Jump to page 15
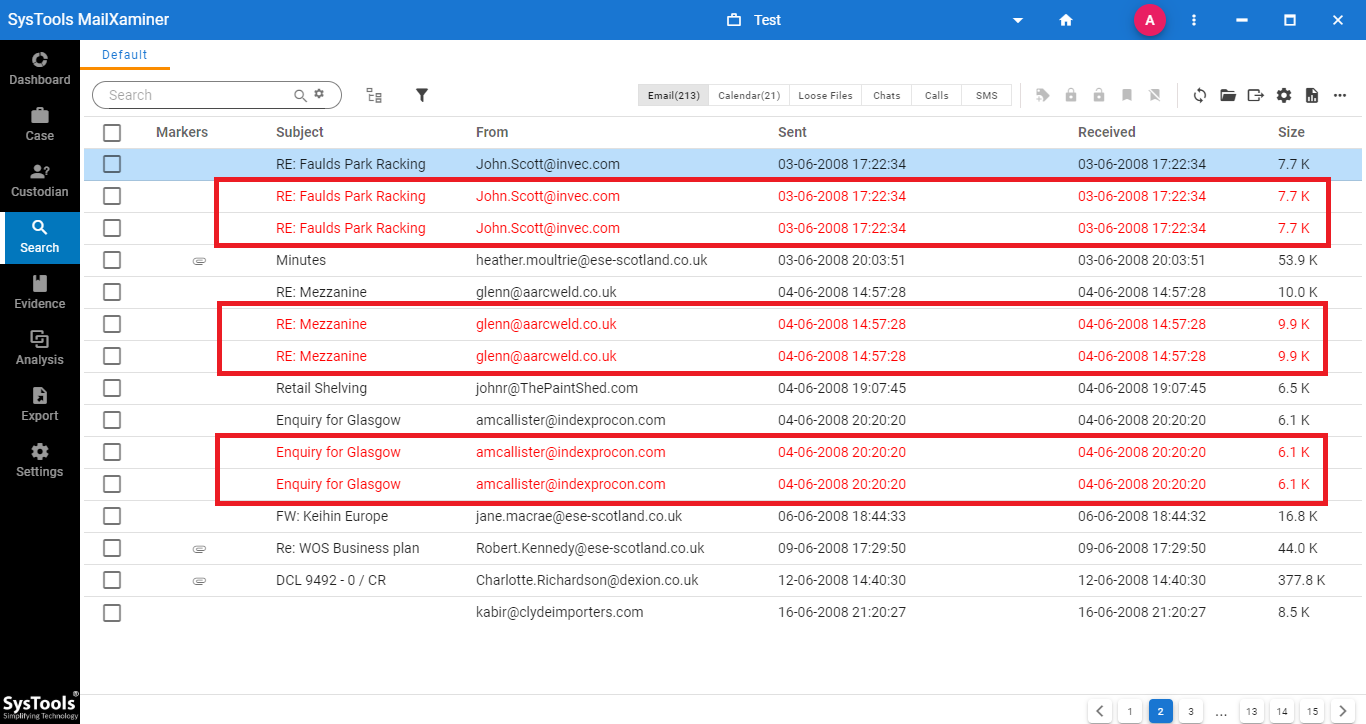Image resolution: width=1366 pixels, height=724 pixels. (x=1312, y=711)
